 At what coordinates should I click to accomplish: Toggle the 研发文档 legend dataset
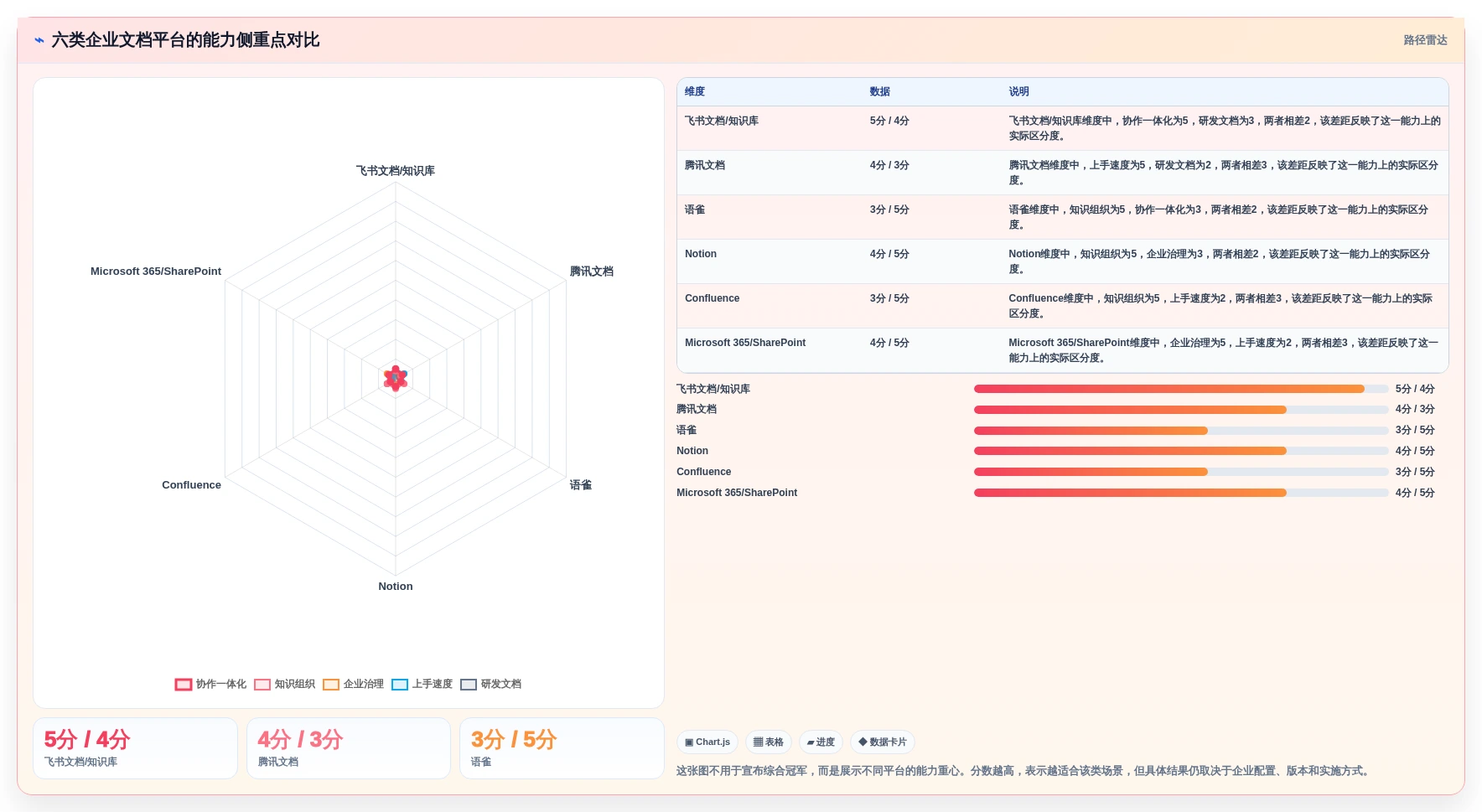pyautogui.click(x=490, y=684)
